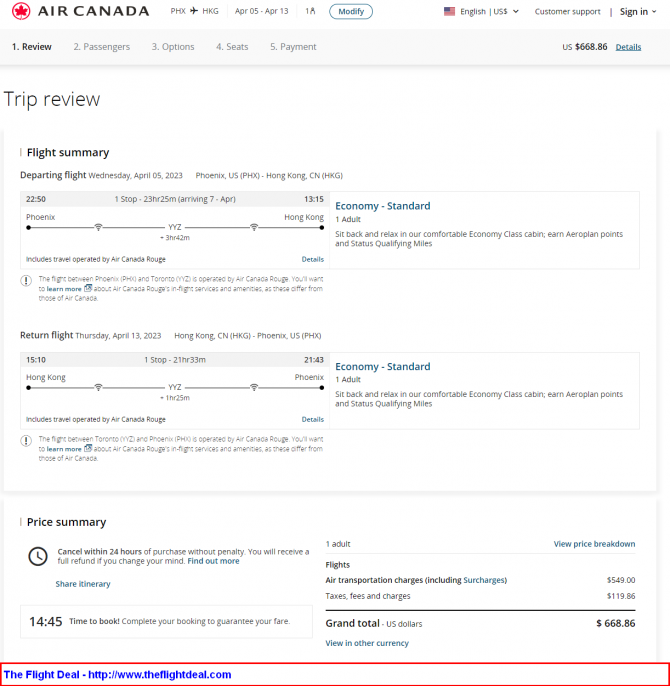
Task: Click return departure time 15:10
Action: (x=35, y=360)
